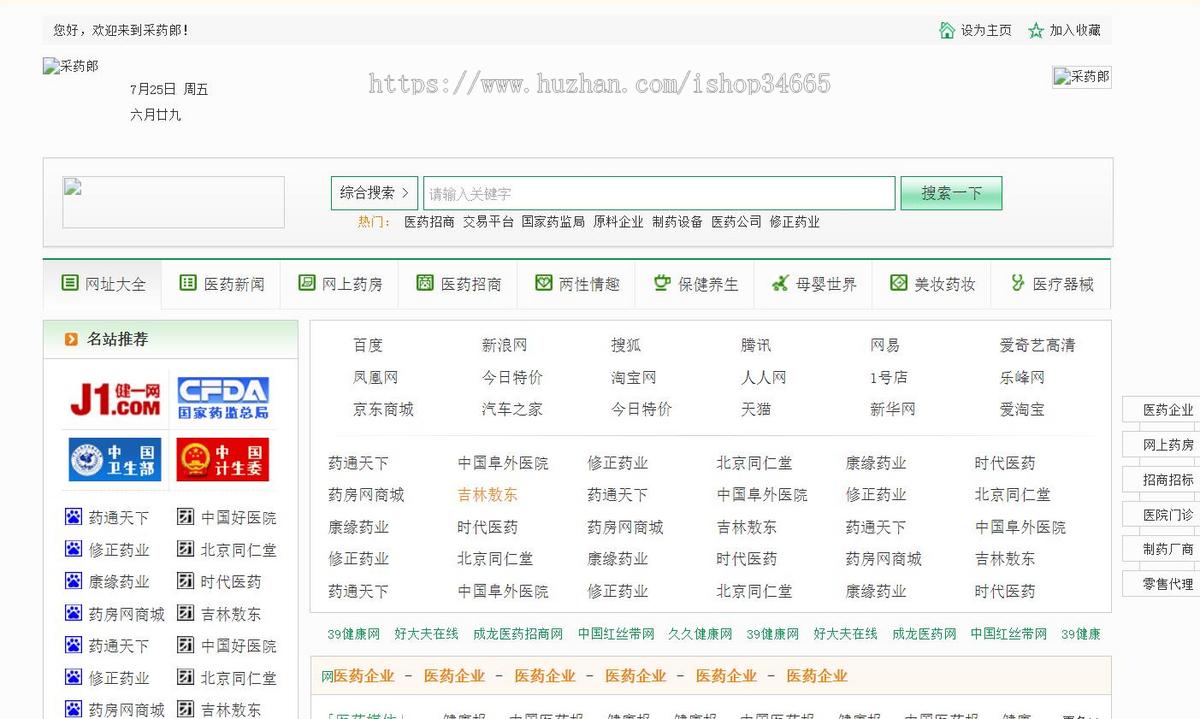This screenshot has height=719, width=1200.
Task: Open the 新华网 site link
Action: coord(893,409)
